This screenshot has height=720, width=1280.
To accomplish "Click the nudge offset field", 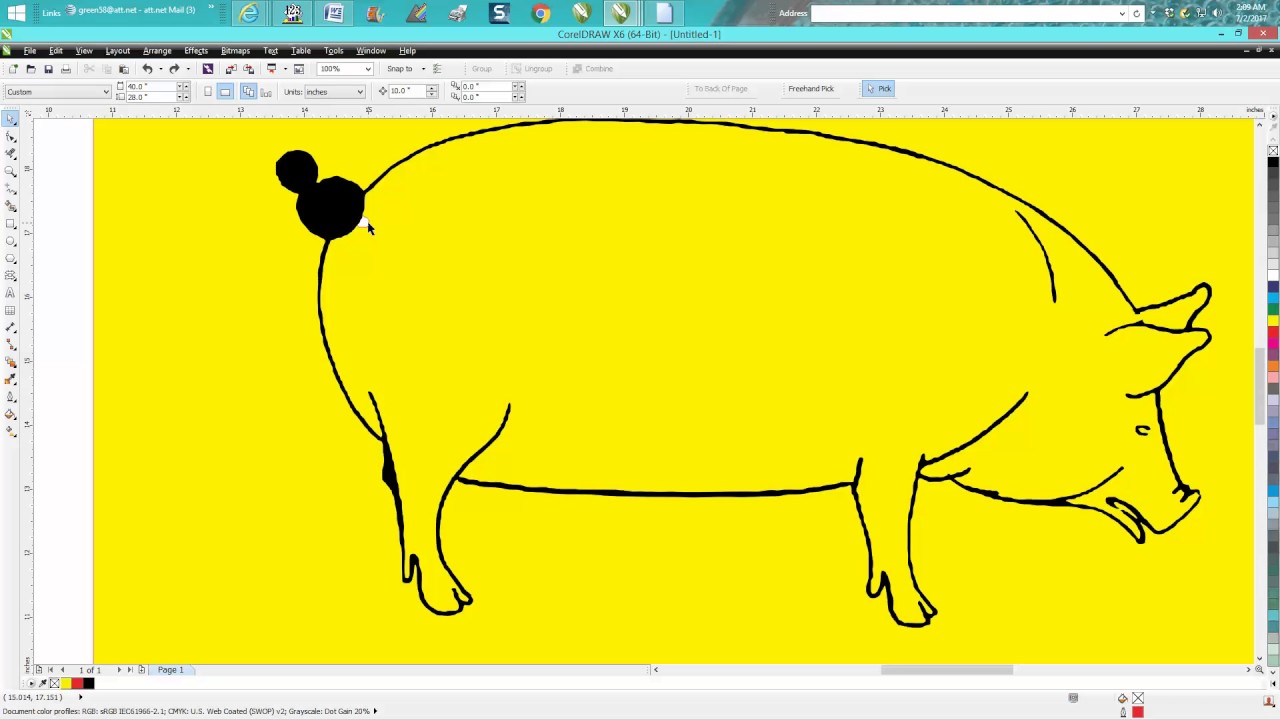I will (408, 91).
